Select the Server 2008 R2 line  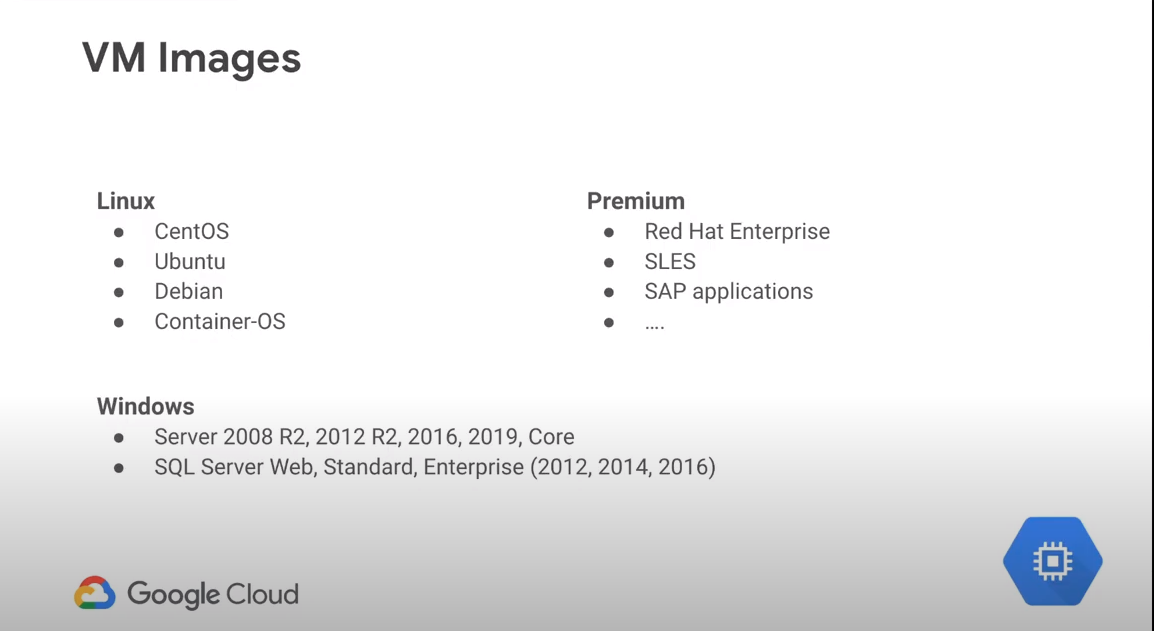[x=364, y=437]
